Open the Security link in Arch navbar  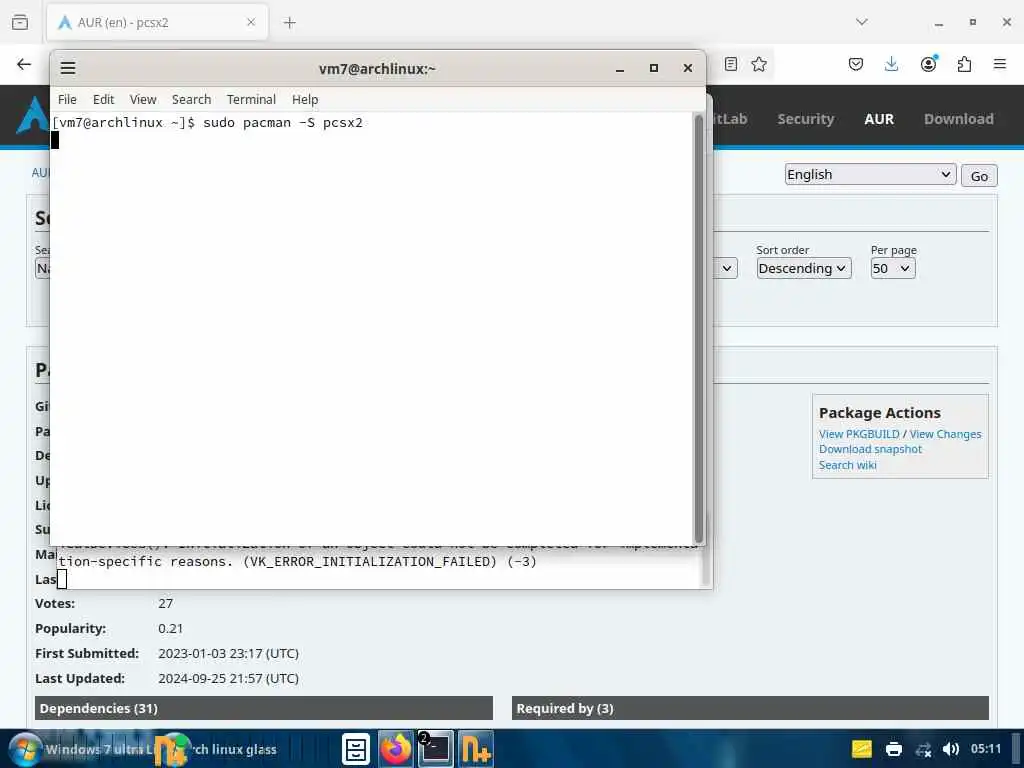coord(806,119)
